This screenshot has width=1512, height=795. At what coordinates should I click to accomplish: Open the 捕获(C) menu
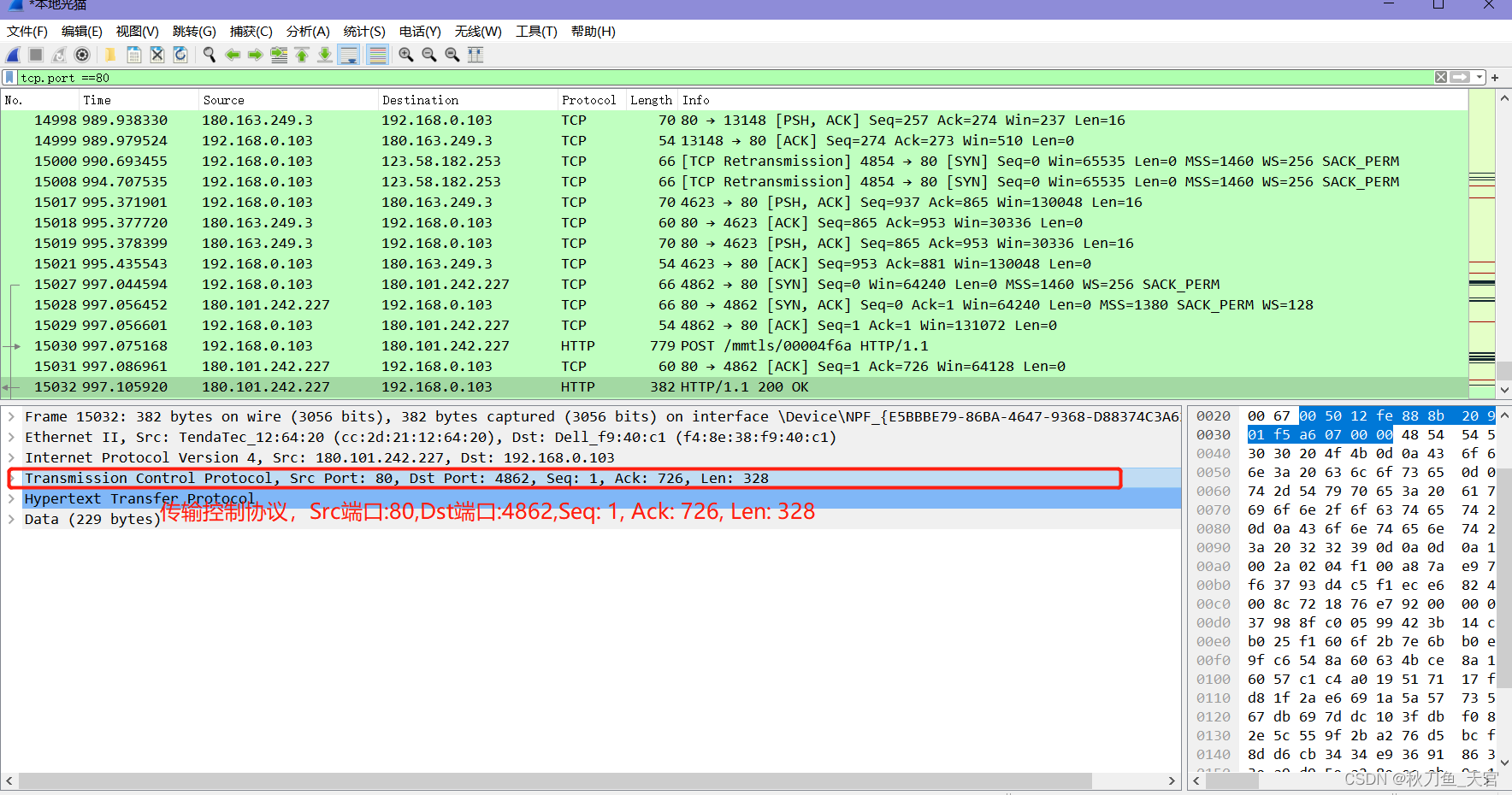point(251,32)
